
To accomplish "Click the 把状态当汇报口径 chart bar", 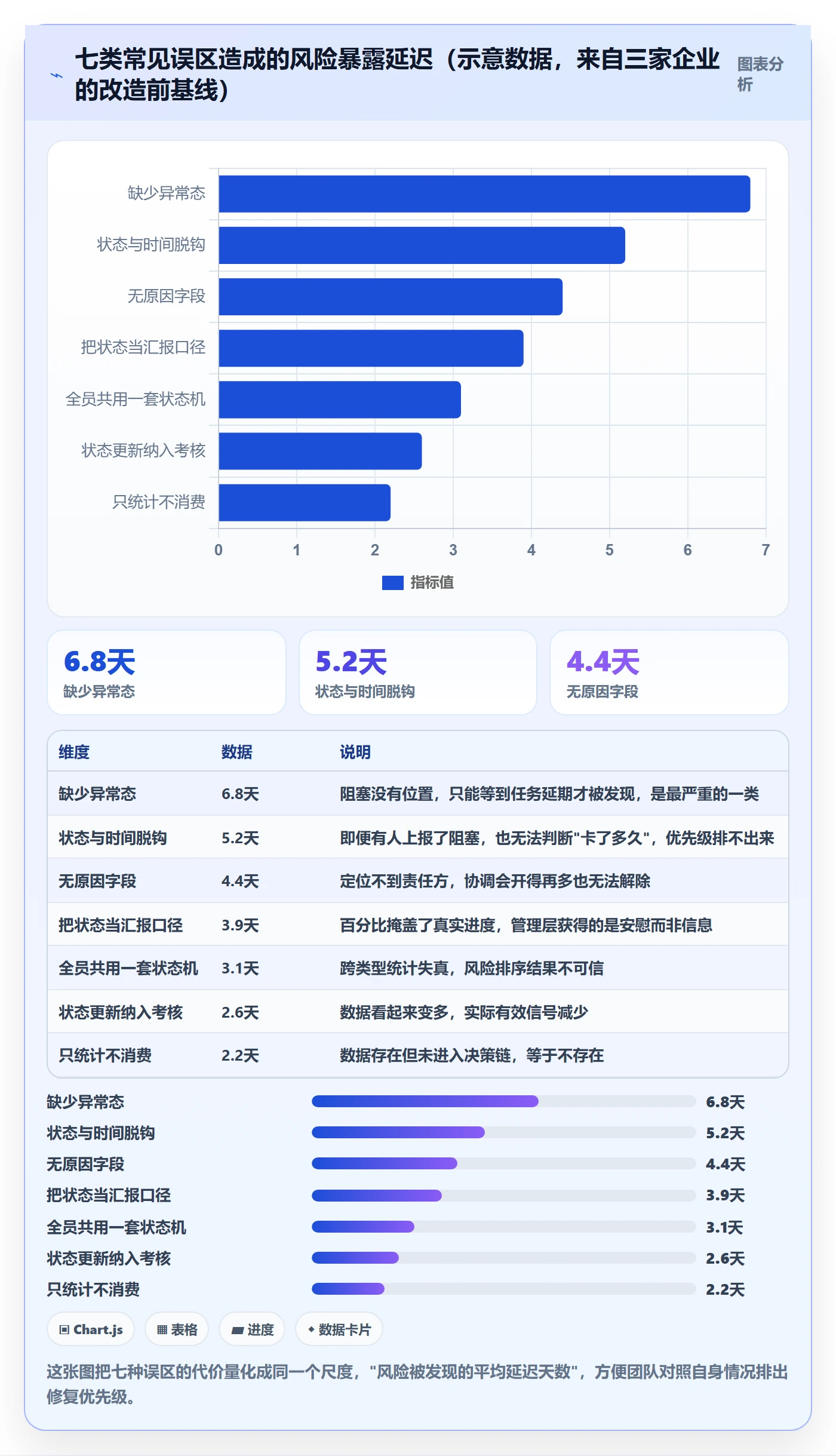I will (x=371, y=348).
